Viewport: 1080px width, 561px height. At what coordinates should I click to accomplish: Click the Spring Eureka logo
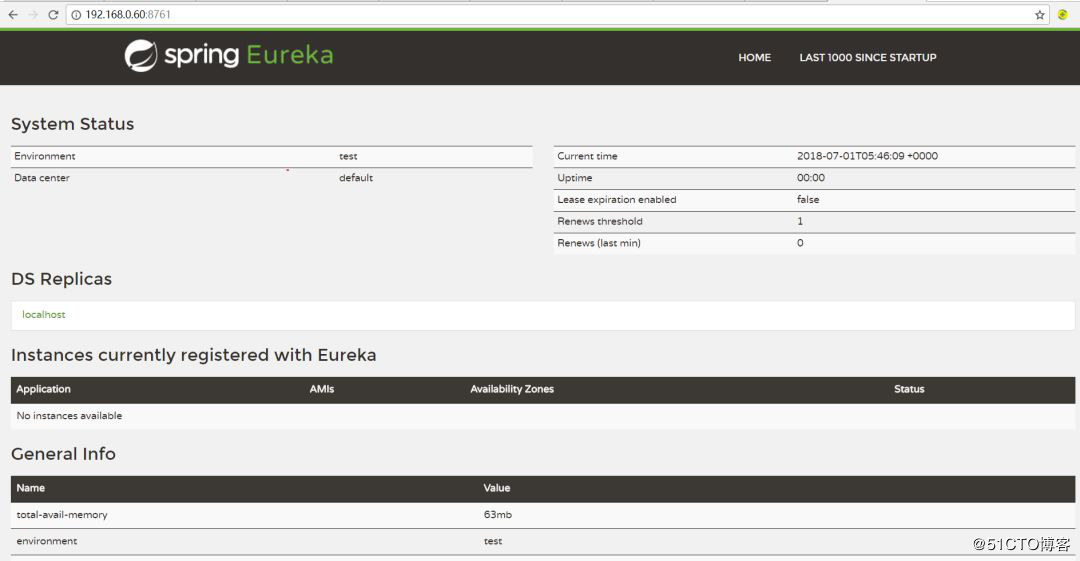tap(229, 55)
